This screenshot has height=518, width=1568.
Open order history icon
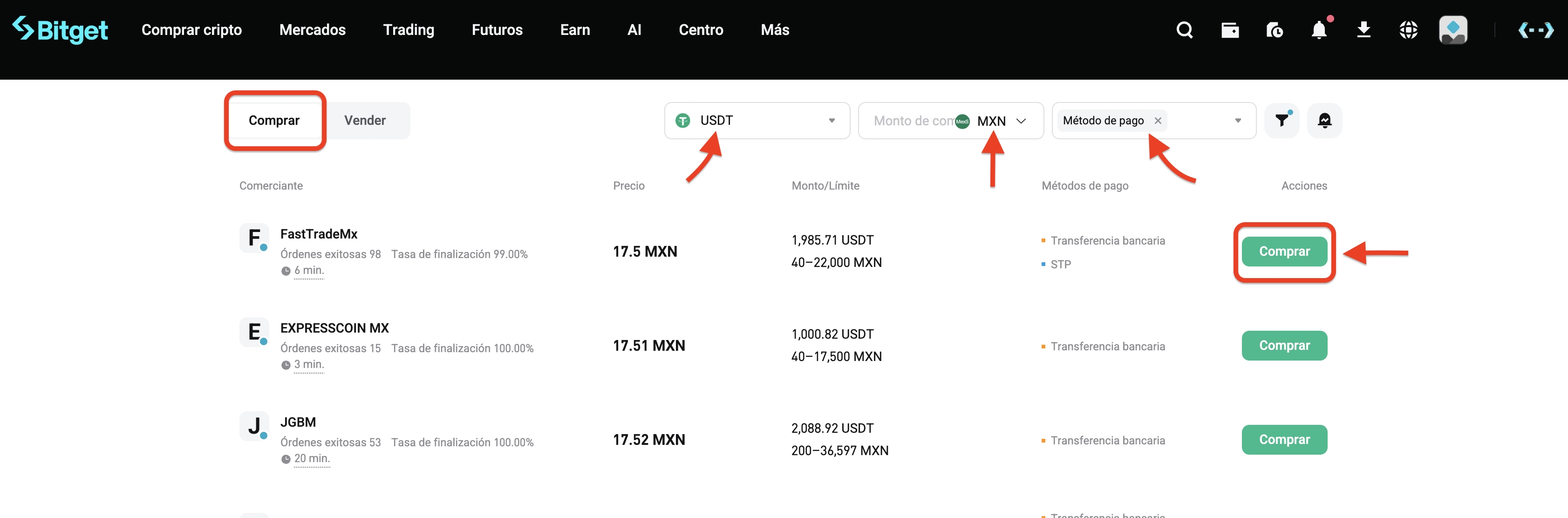click(1275, 29)
